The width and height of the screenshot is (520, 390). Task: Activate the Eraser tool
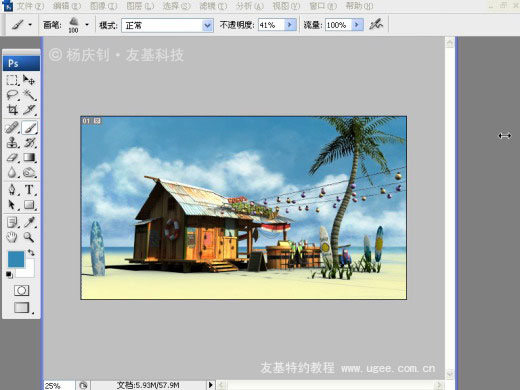click(12, 157)
